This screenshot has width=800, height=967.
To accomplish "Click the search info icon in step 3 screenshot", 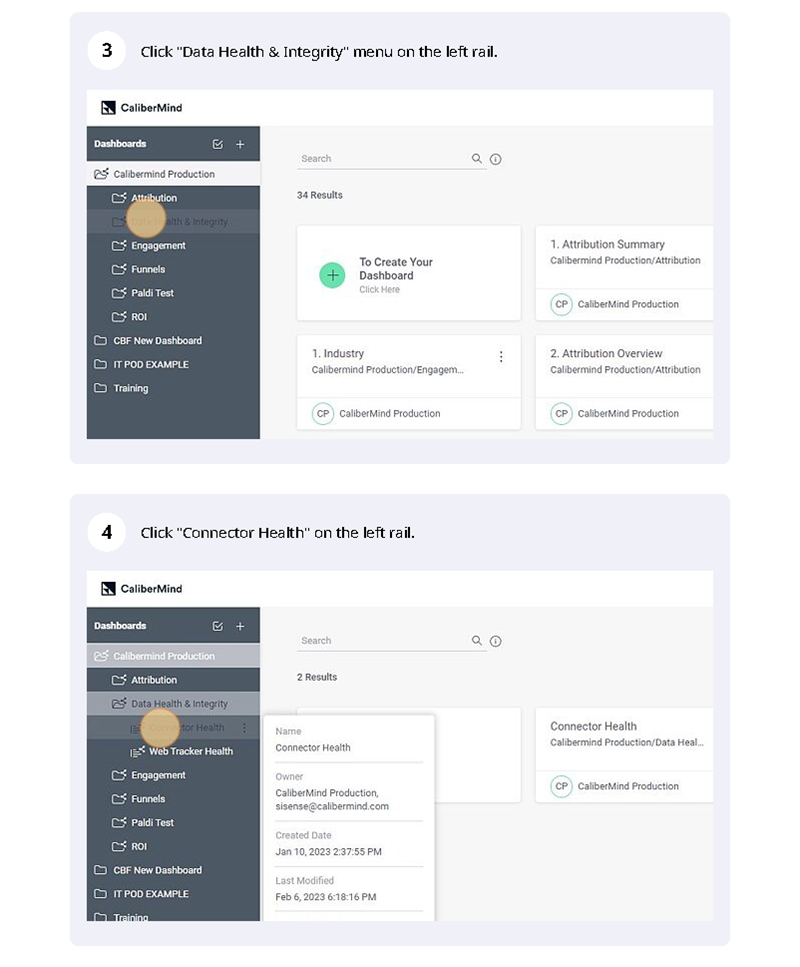I will point(495,159).
